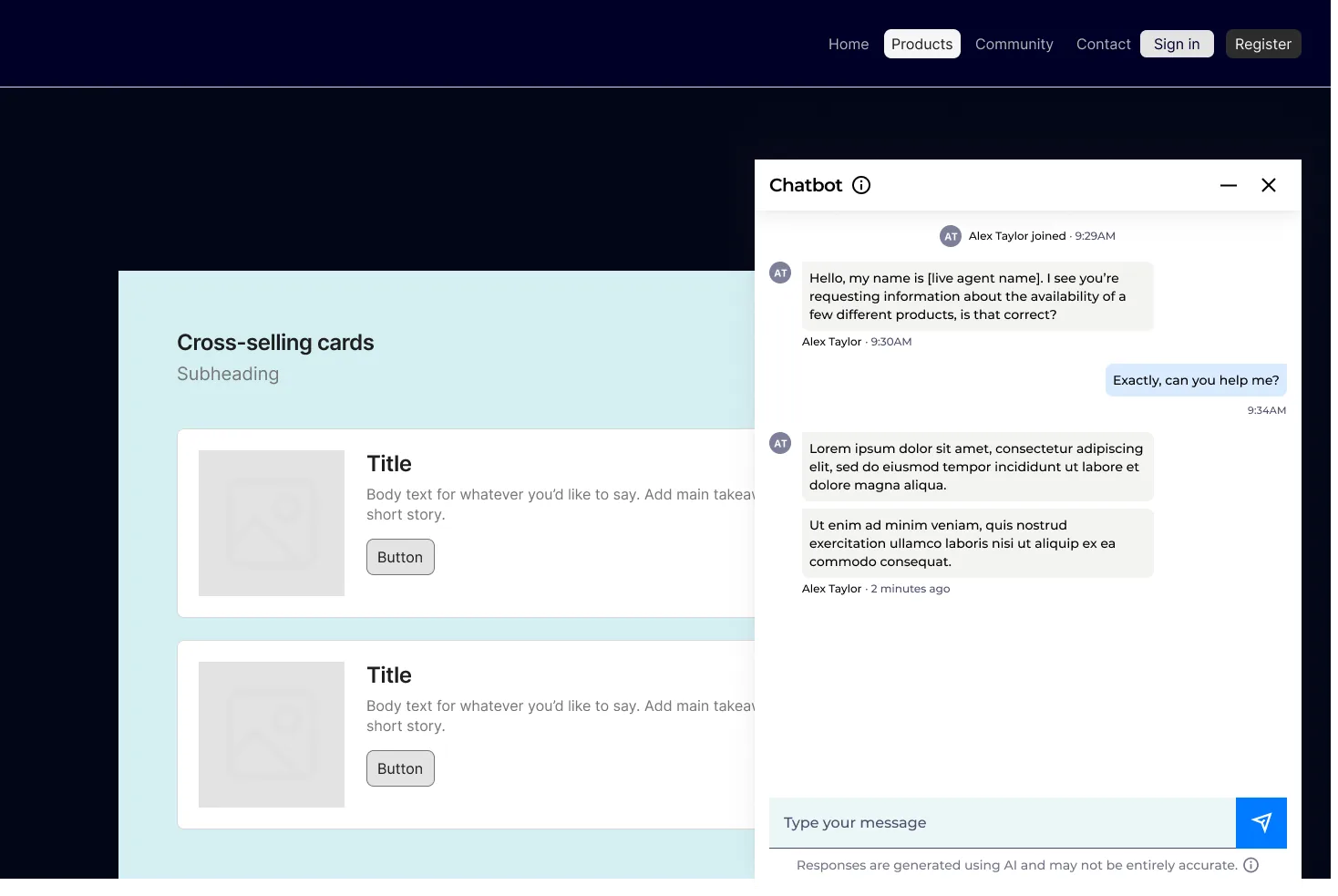Click the 'Alex Taylor · 9:30AM' label
Screen dimensions: 1338x896
857,342
